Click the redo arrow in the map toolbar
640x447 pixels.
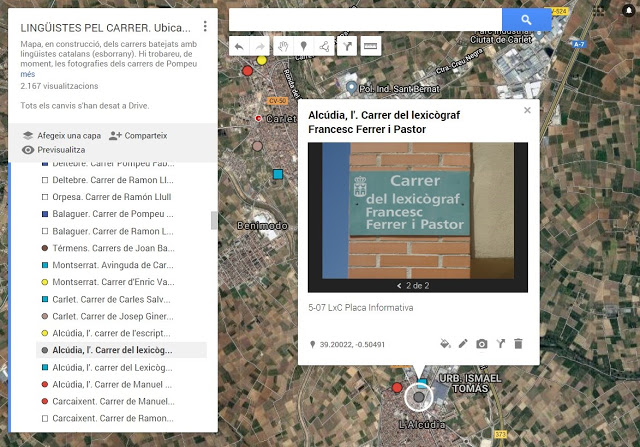click(x=260, y=47)
